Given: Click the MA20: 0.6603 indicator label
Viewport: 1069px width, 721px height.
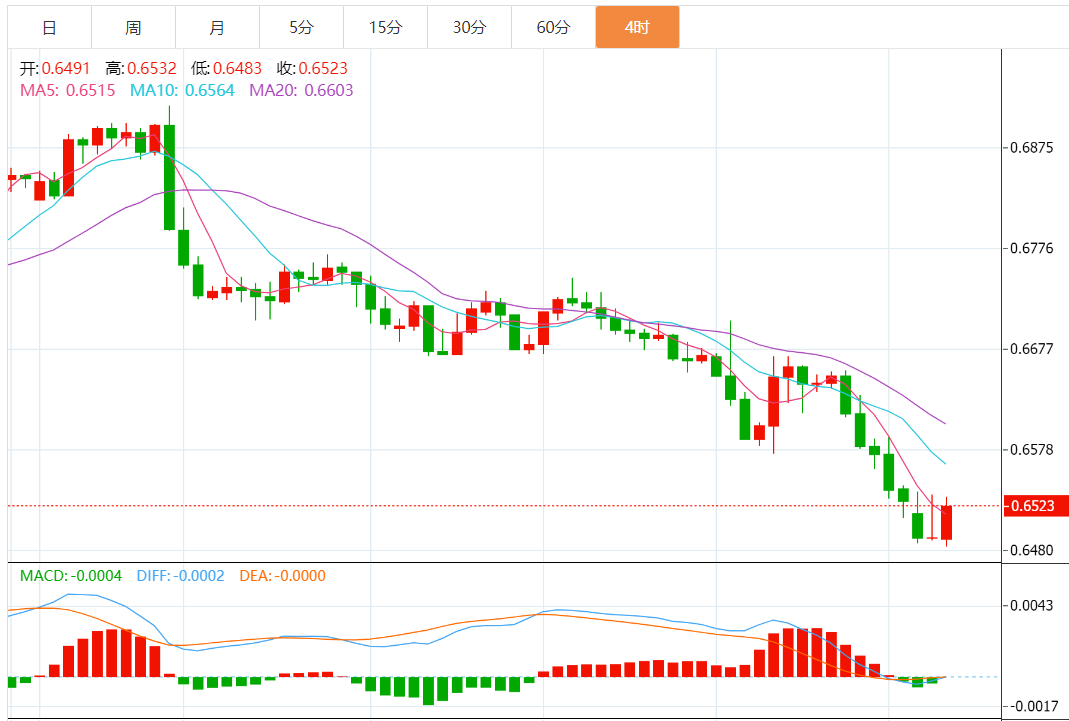Looking at the screenshot, I should (x=301, y=90).
